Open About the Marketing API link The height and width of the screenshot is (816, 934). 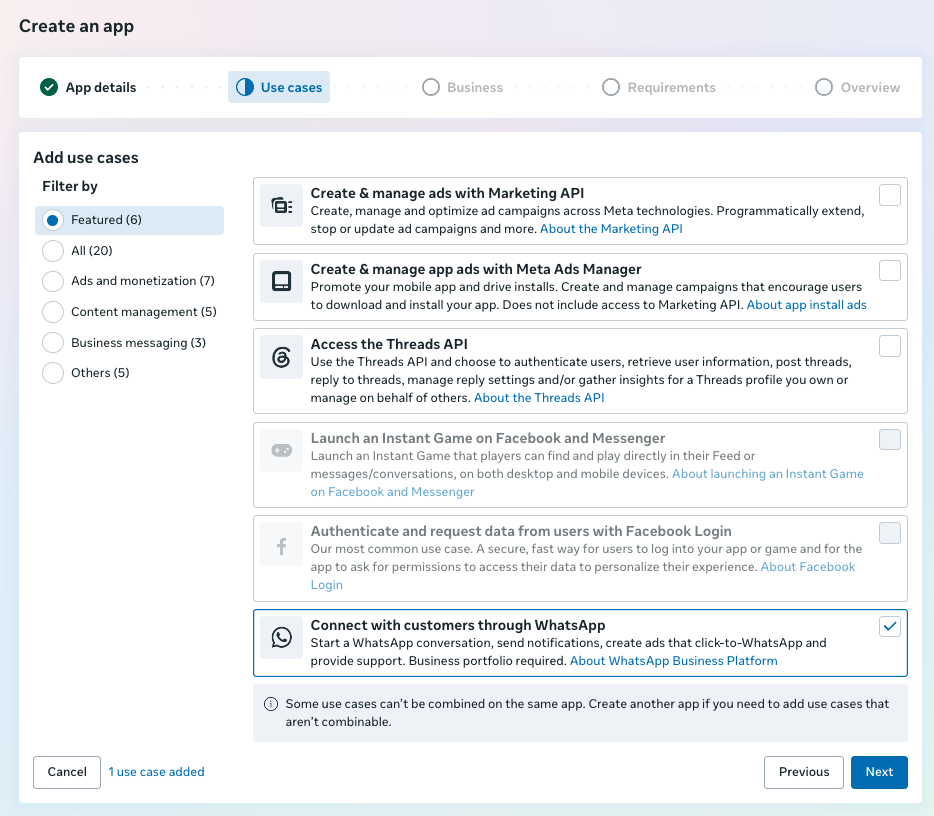(611, 229)
